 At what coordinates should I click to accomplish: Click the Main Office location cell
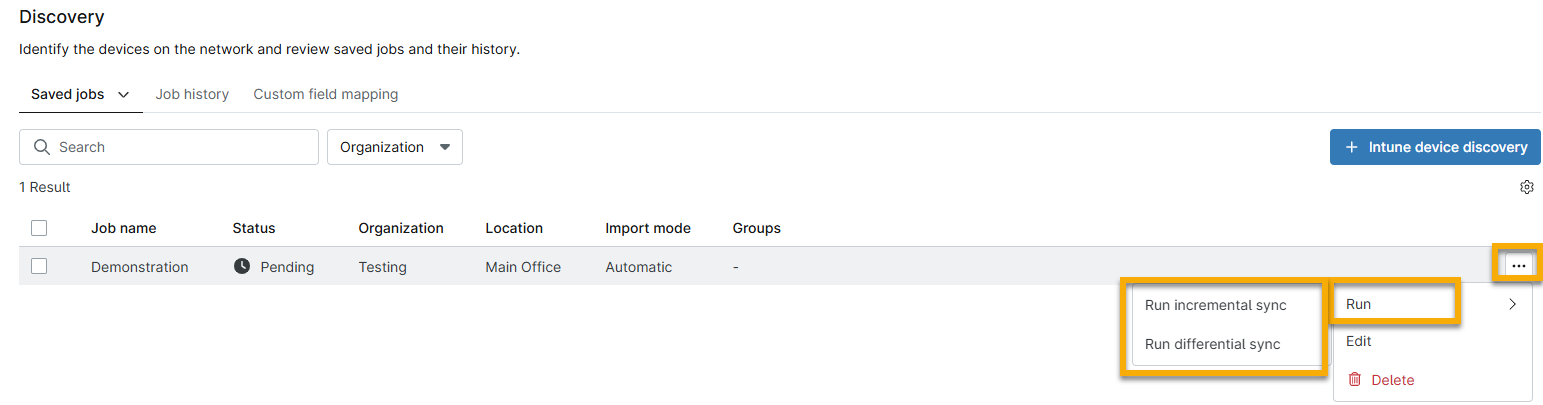click(523, 267)
